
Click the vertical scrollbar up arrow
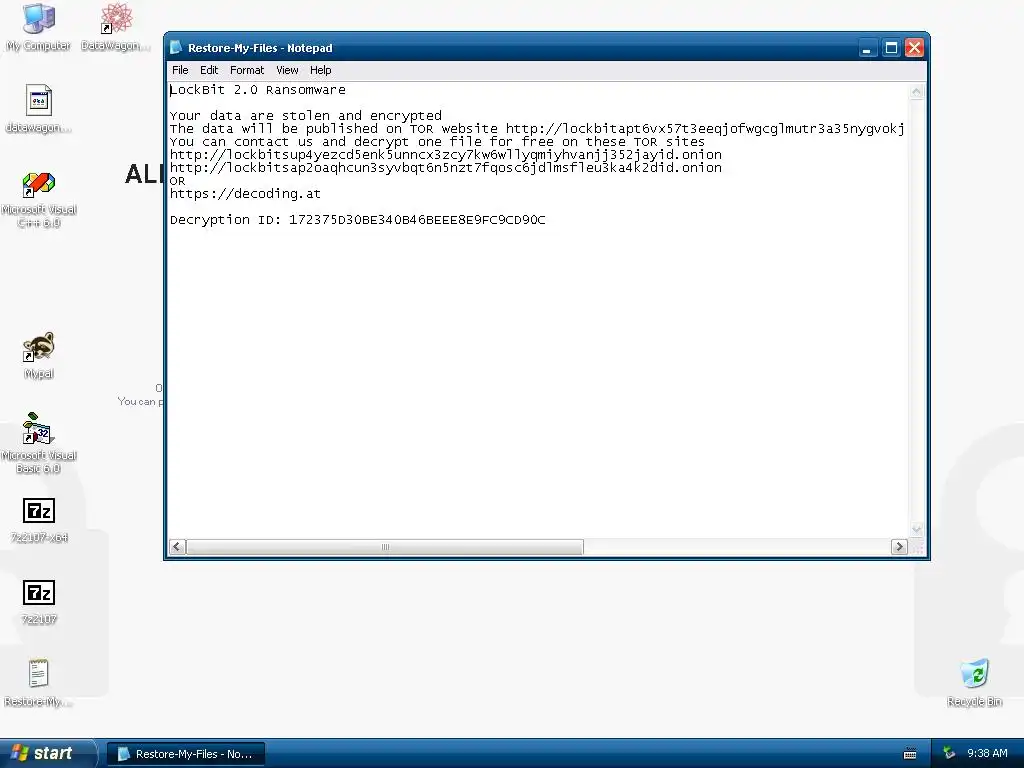[916, 92]
